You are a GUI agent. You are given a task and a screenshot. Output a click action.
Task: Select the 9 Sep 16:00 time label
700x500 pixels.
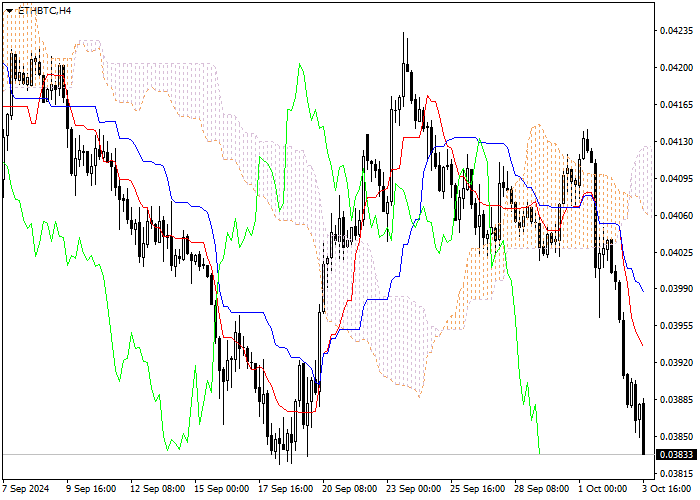[x=91, y=489]
